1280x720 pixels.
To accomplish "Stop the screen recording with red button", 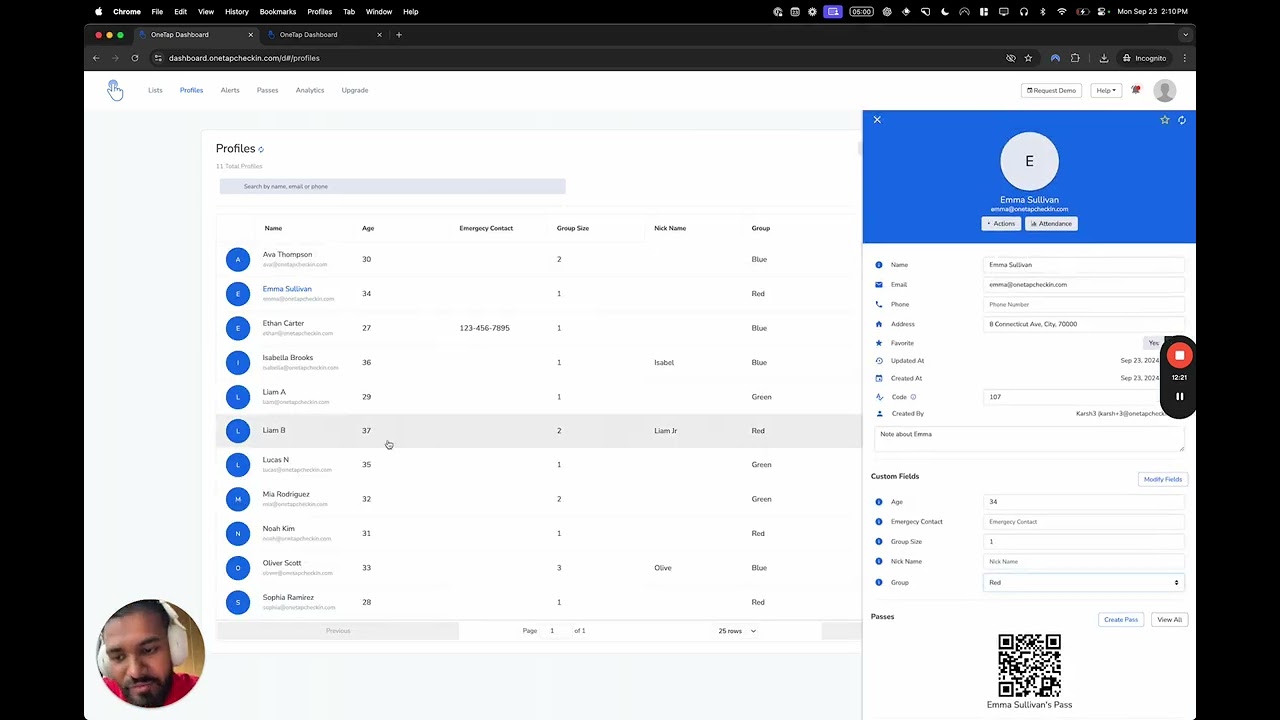I will [x=1179, y=355].
